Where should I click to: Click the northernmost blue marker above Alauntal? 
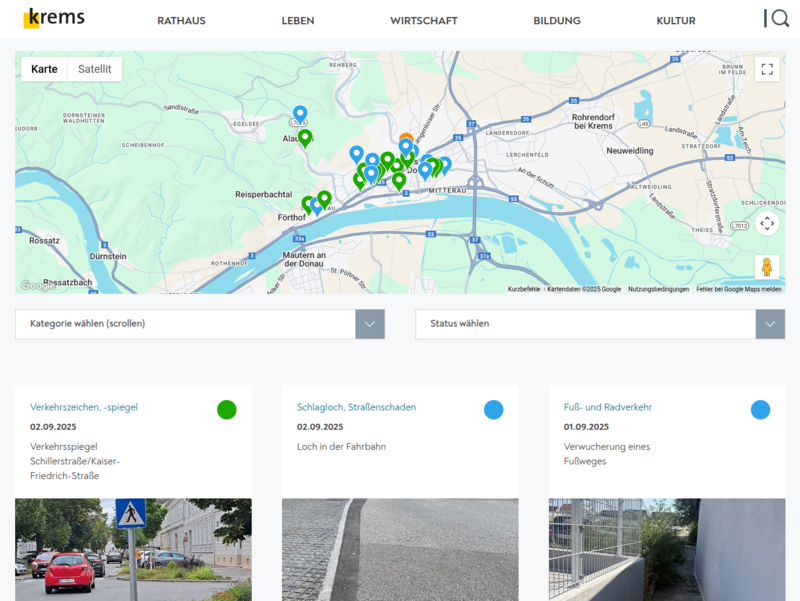(300, 113)
